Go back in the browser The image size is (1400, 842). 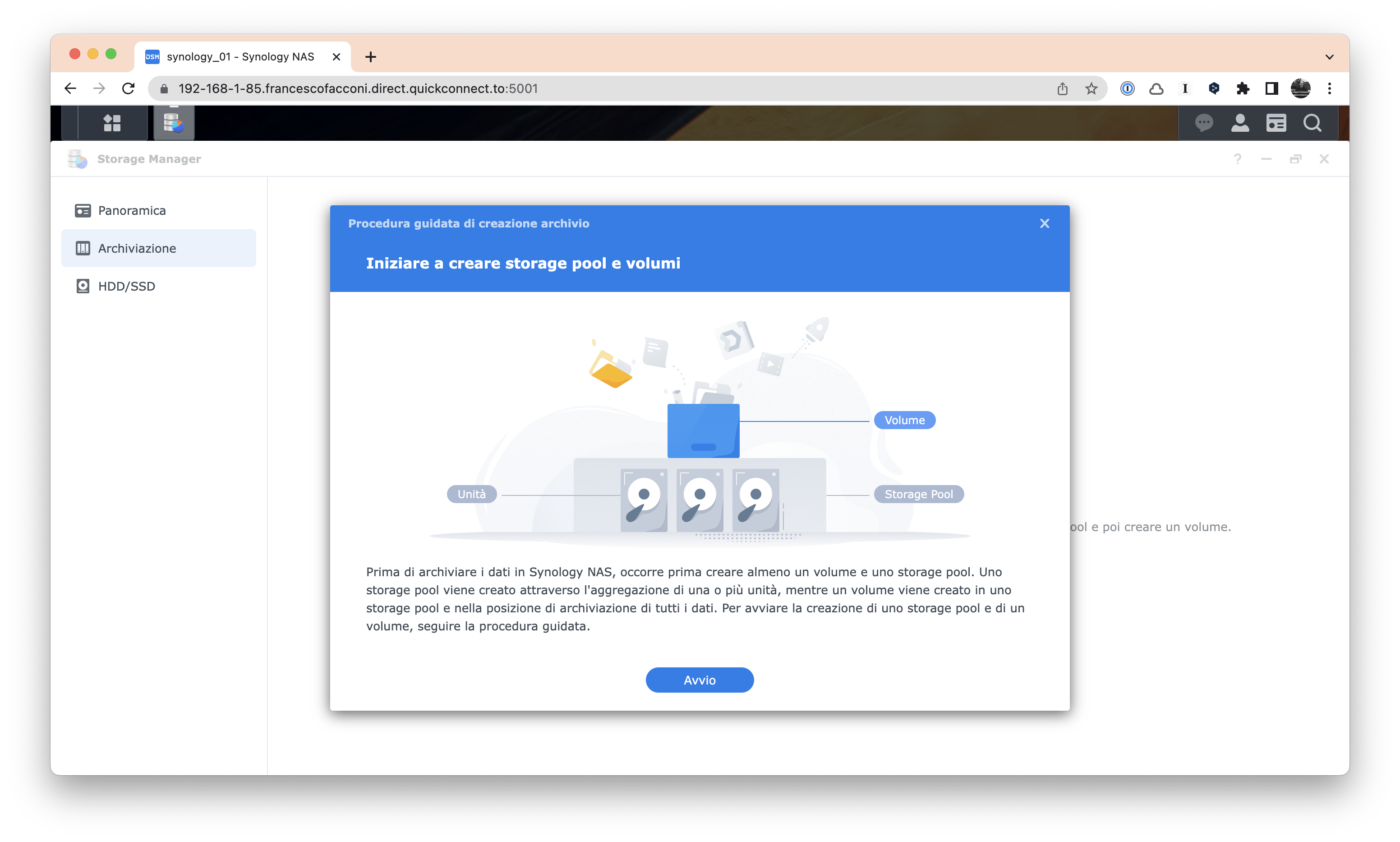70,88
